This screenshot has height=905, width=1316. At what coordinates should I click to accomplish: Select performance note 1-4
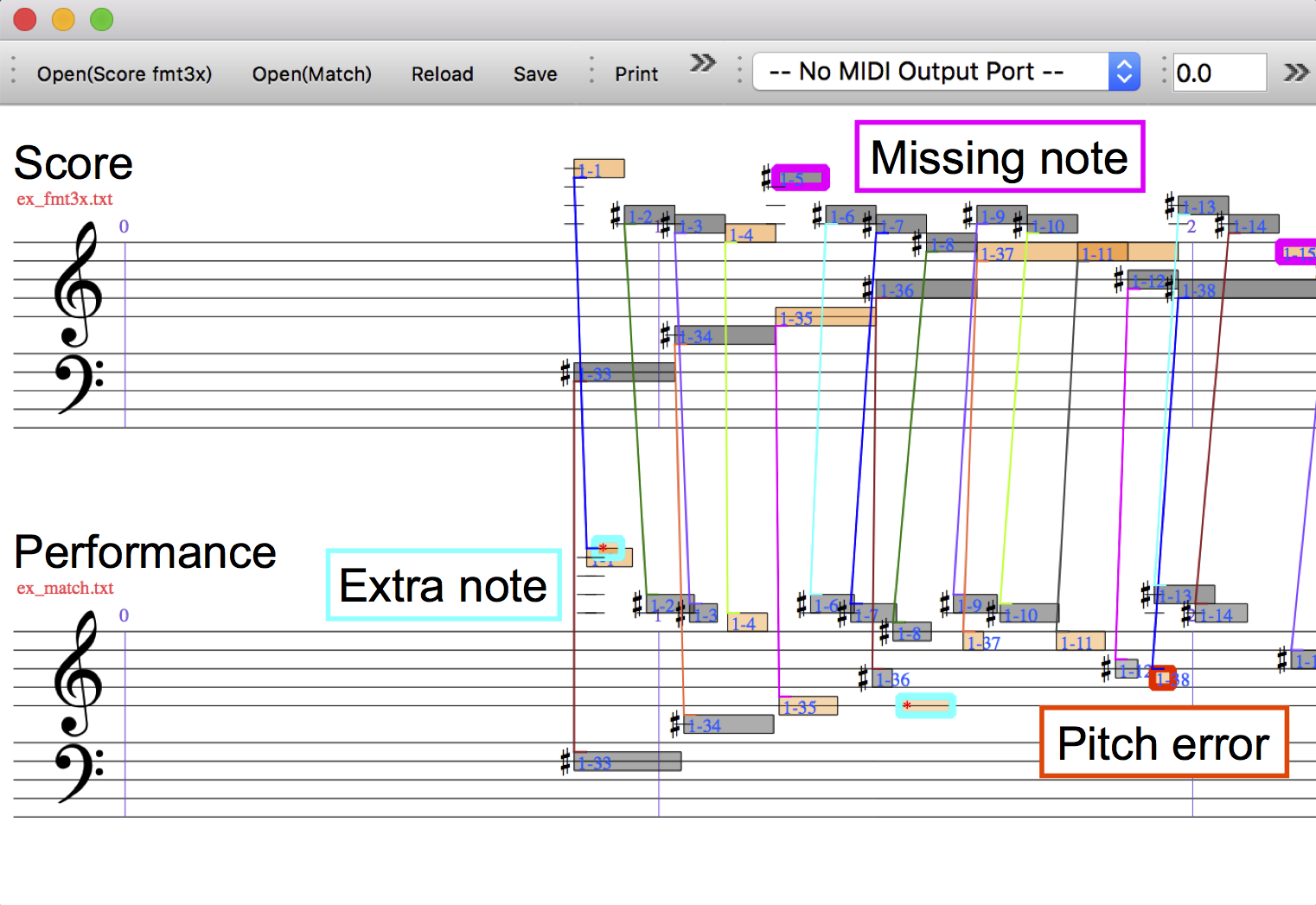tap(748, 622)
